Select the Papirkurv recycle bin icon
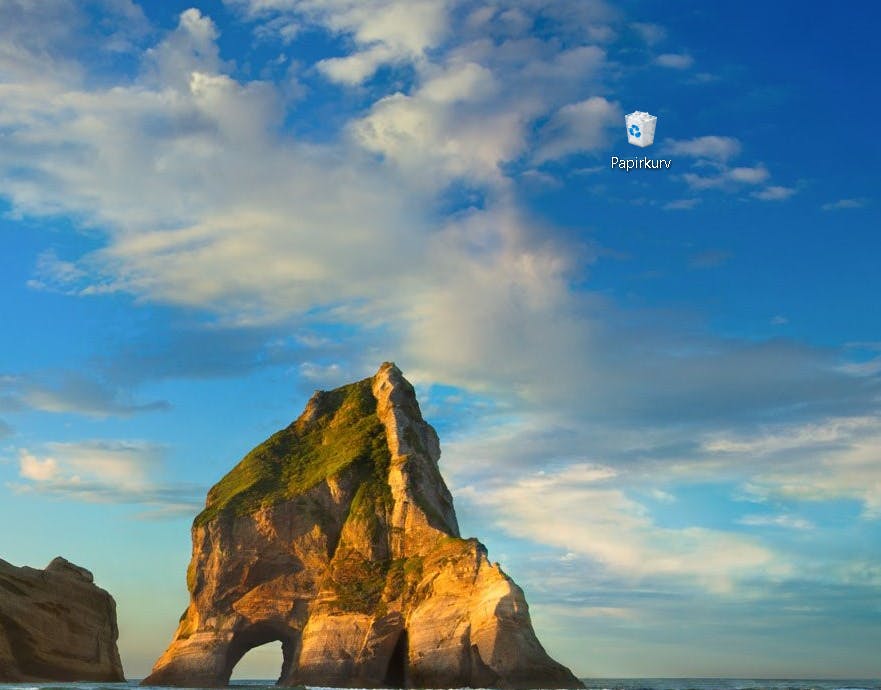 coord(641,129)
